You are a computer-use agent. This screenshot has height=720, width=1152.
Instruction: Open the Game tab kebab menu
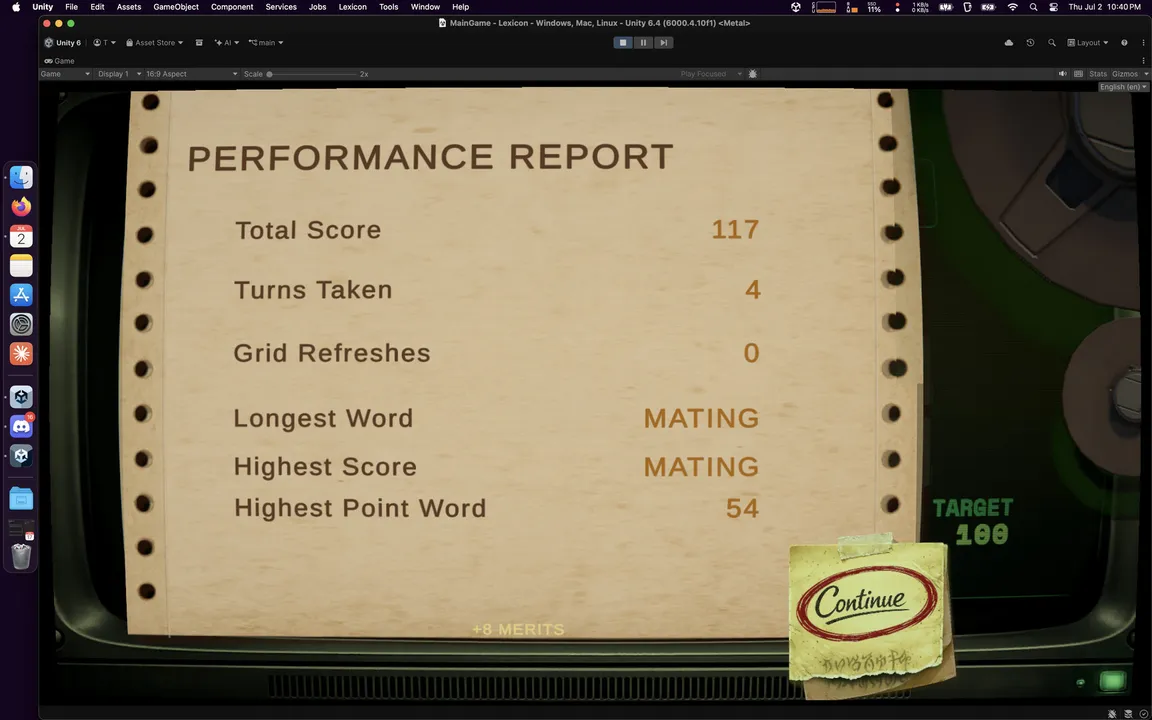1143,61
